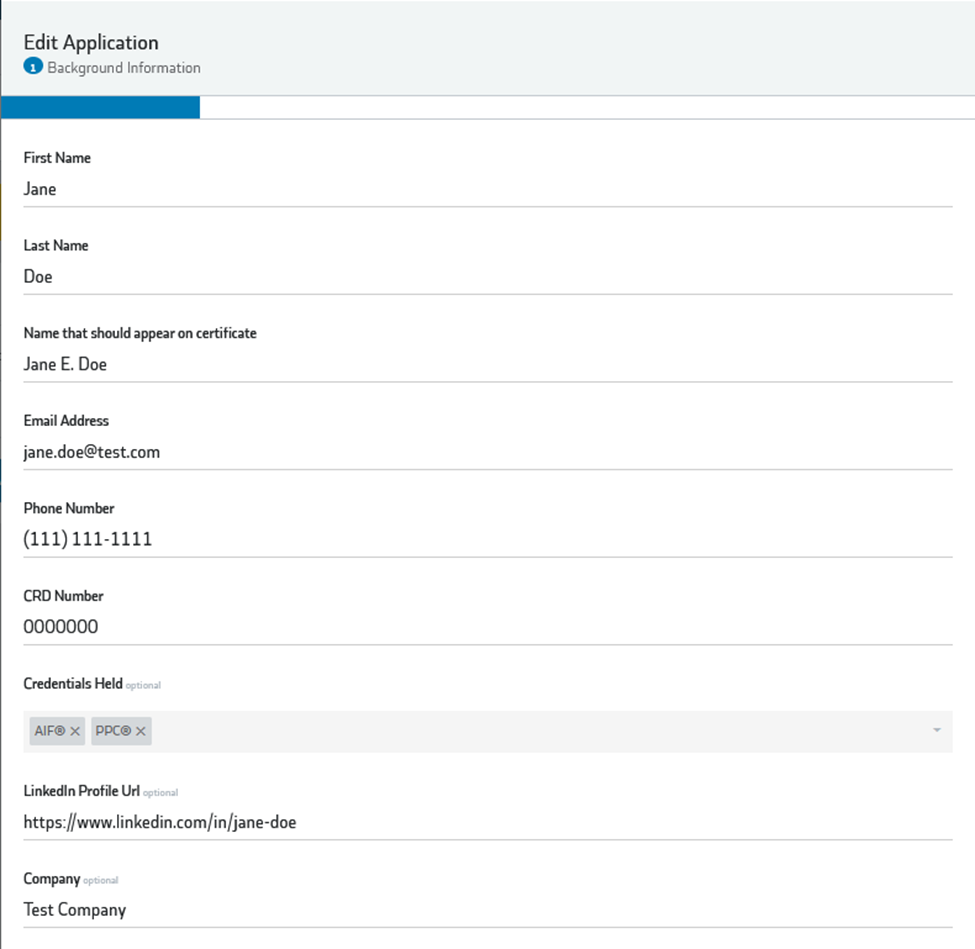Expand the Credentials Held dropdown arrow

tap(936, 731)
